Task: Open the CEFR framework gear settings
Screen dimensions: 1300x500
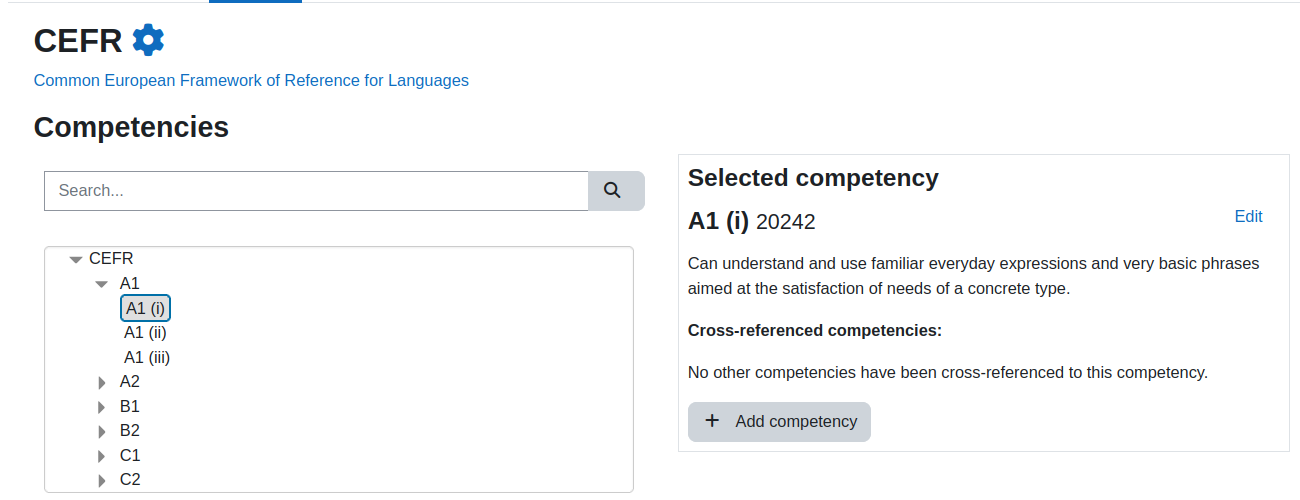Action: click(148, 40)
